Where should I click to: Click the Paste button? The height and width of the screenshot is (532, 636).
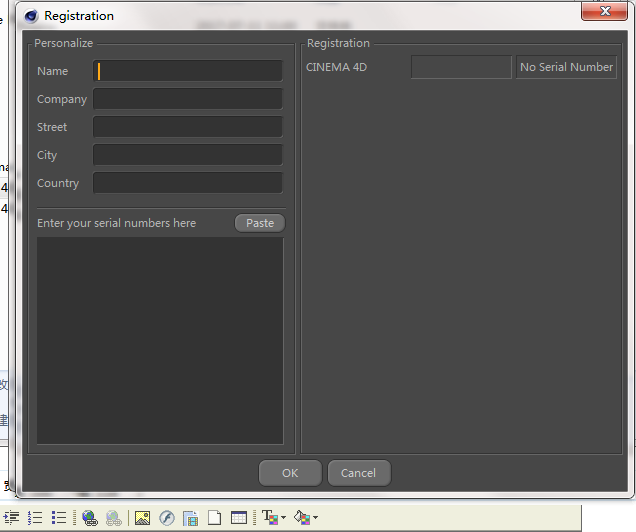pyautogui.click(x=260, y=223)
